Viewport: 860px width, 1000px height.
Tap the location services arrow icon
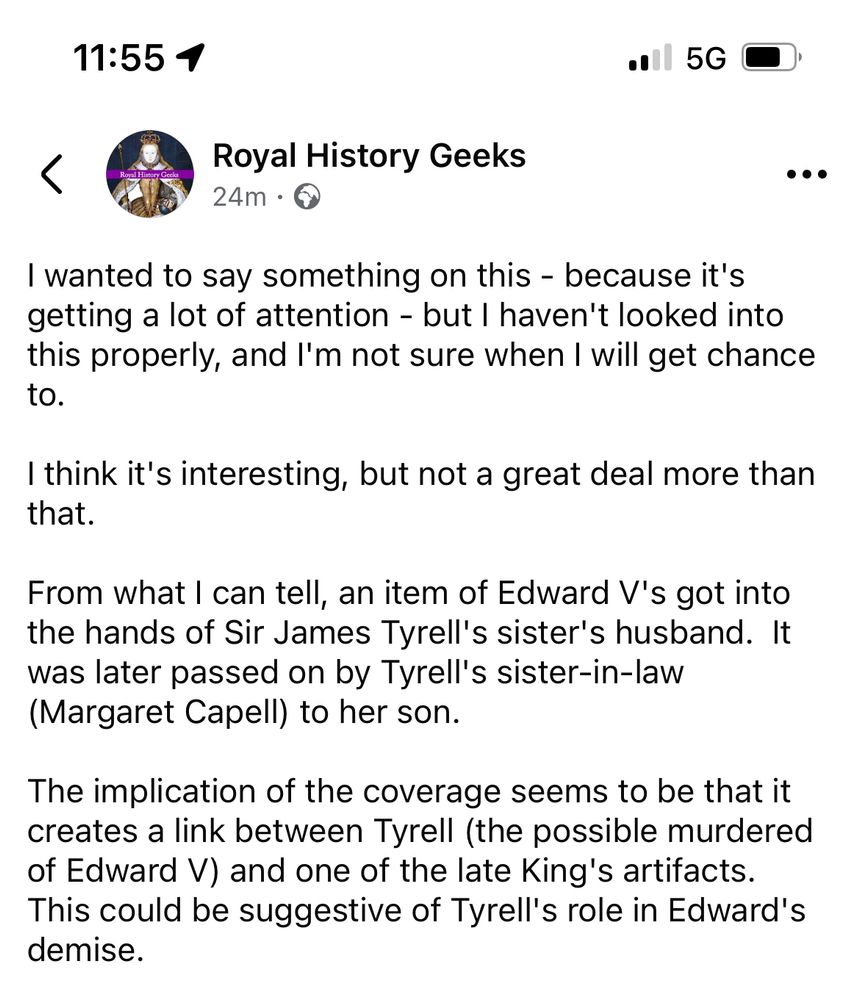click(190, 57)
